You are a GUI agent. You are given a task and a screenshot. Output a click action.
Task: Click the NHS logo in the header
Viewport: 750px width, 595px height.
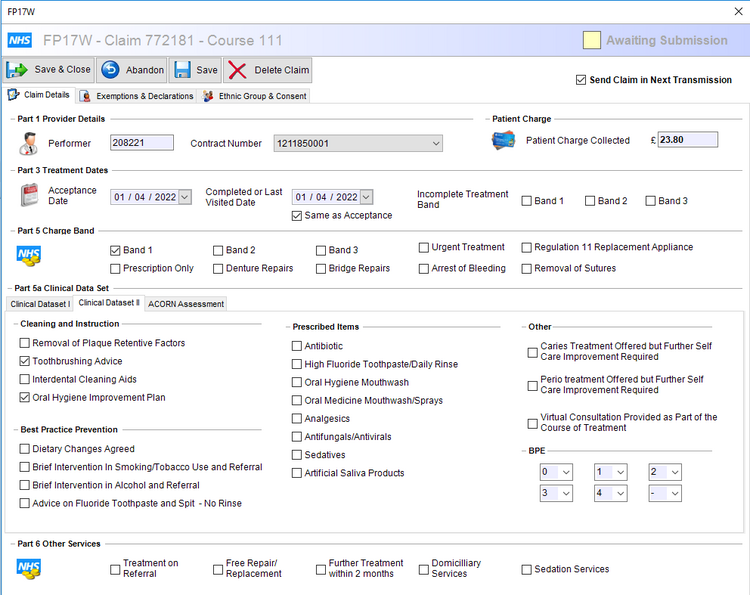[x=20, y=40]
